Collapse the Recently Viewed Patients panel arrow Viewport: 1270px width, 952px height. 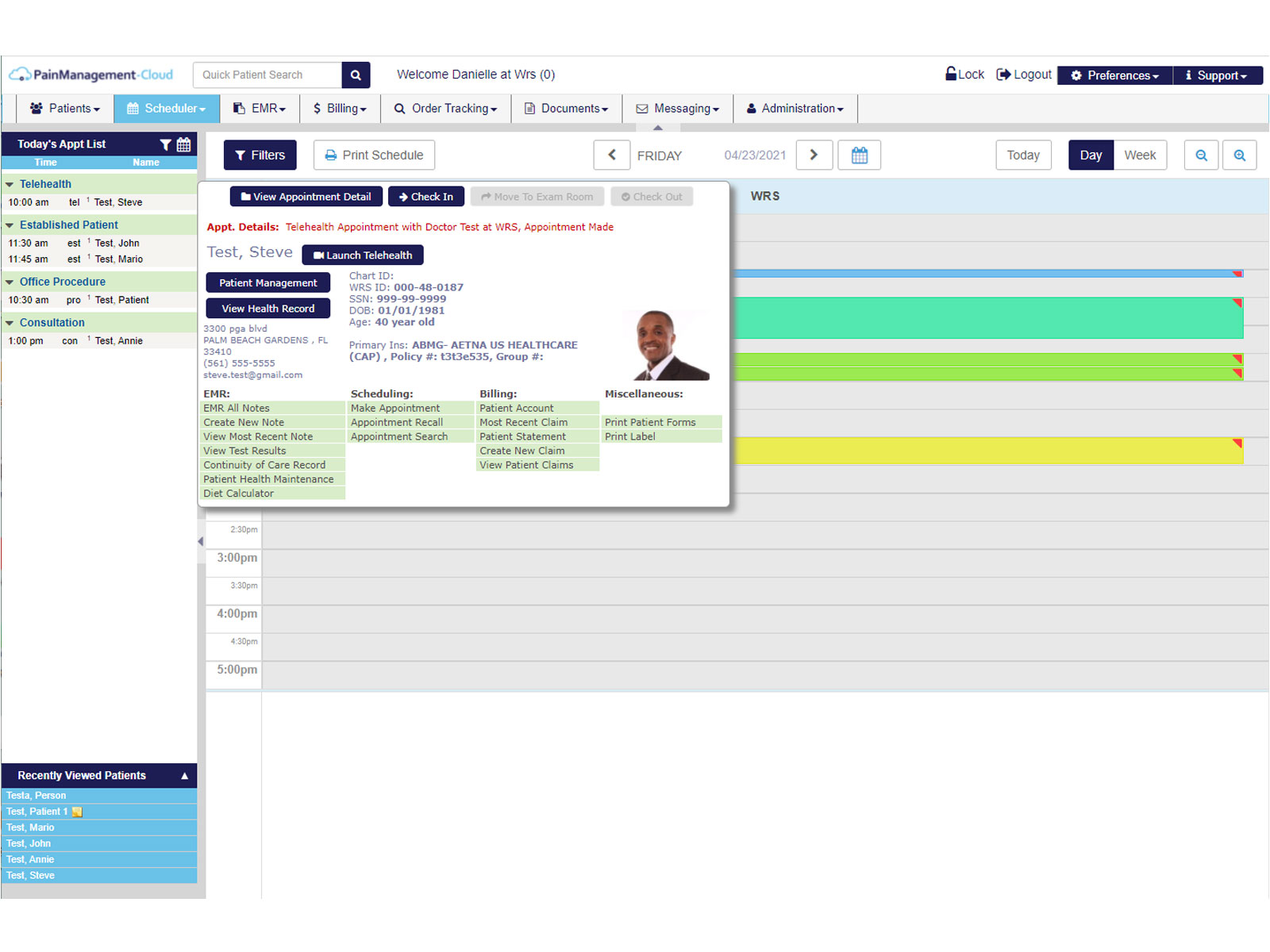click(185, 776)
